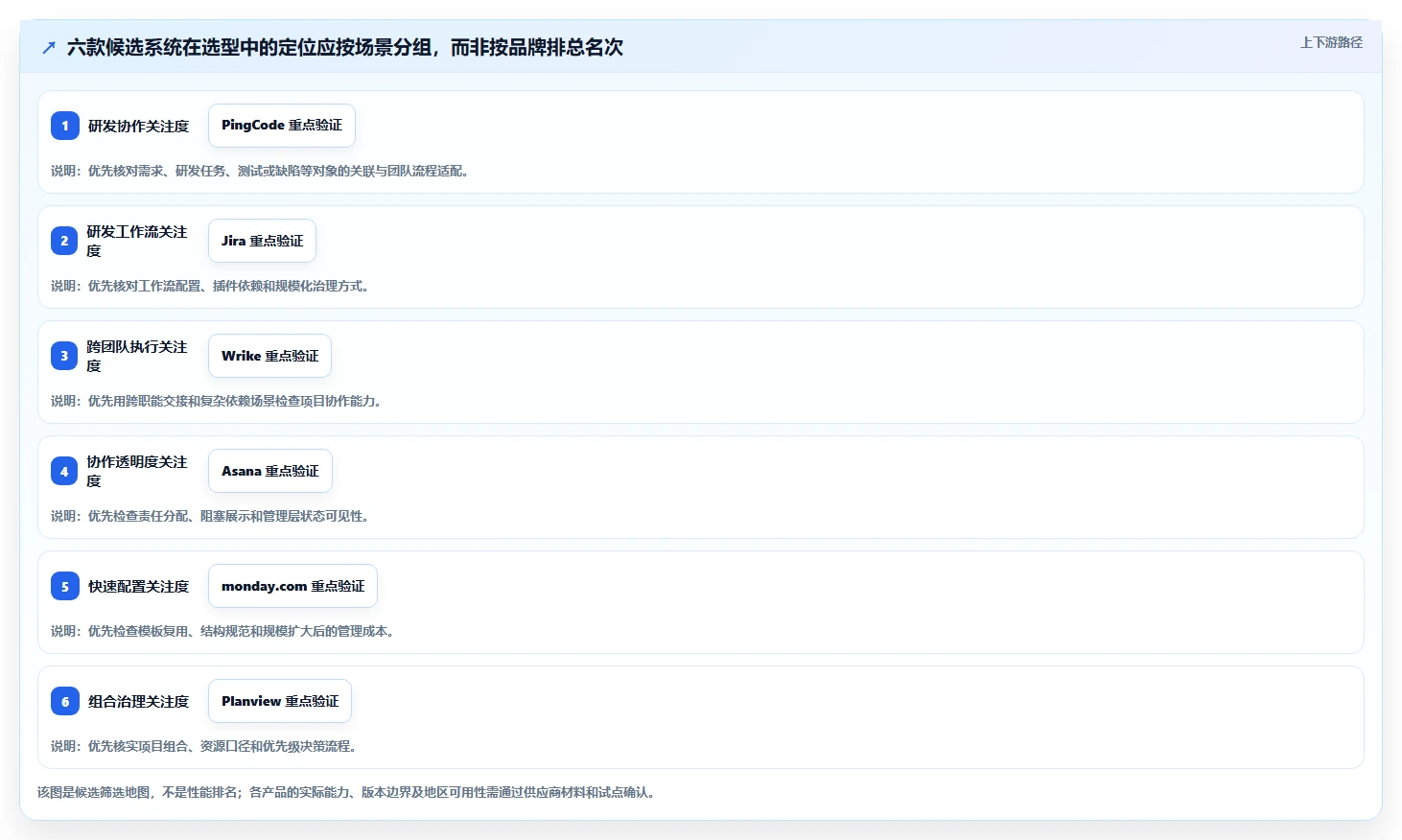Click the monday.com 重点验证 button
Screen dimensions: 1402x840
[x=292, y=586]
